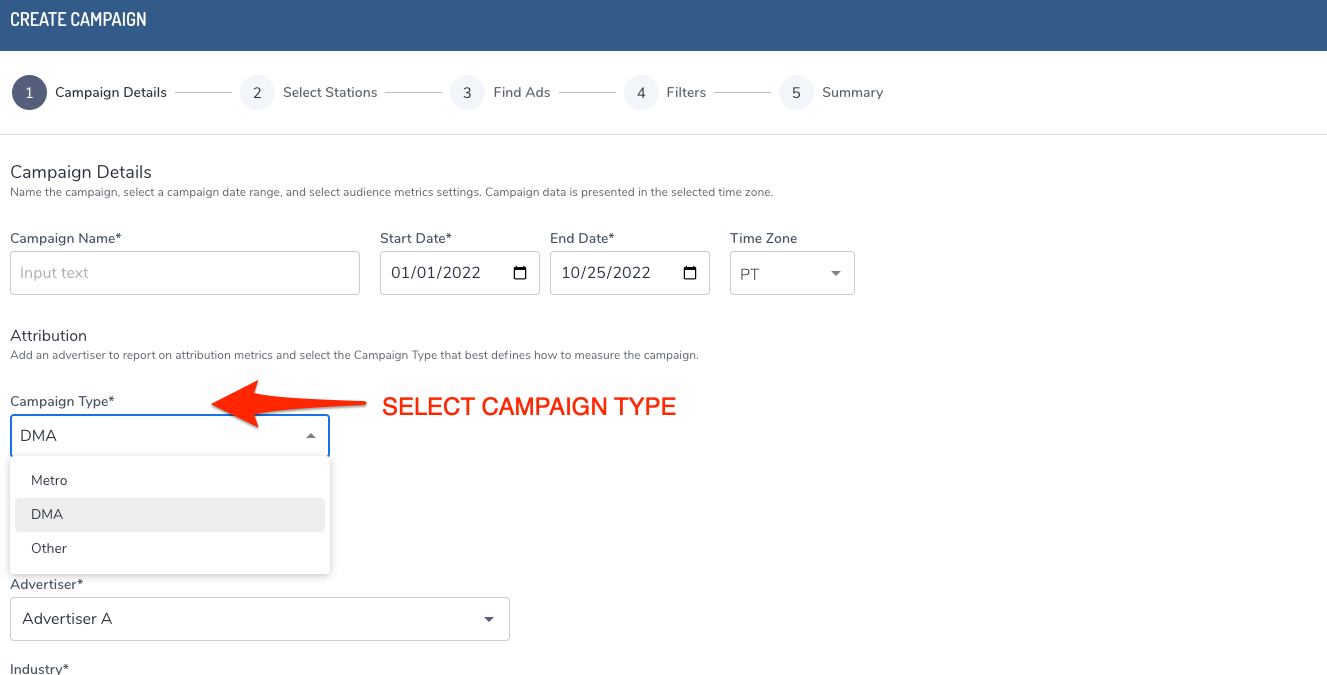
Task: Click the step 2 Select Stations circle
Action: [257, 92]
